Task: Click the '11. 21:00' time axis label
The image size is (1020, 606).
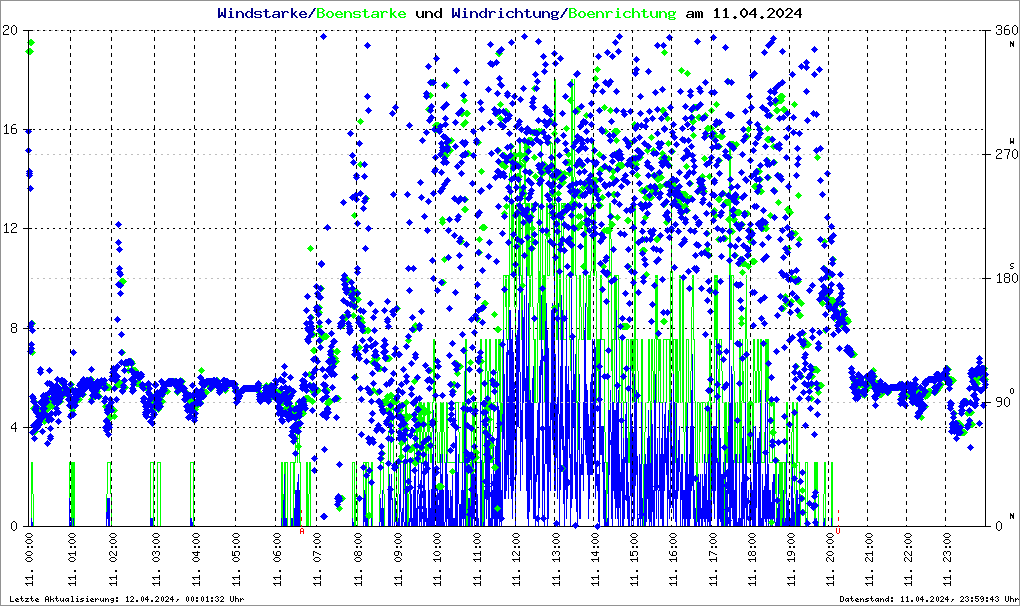Action: click(x=869, y=560)
